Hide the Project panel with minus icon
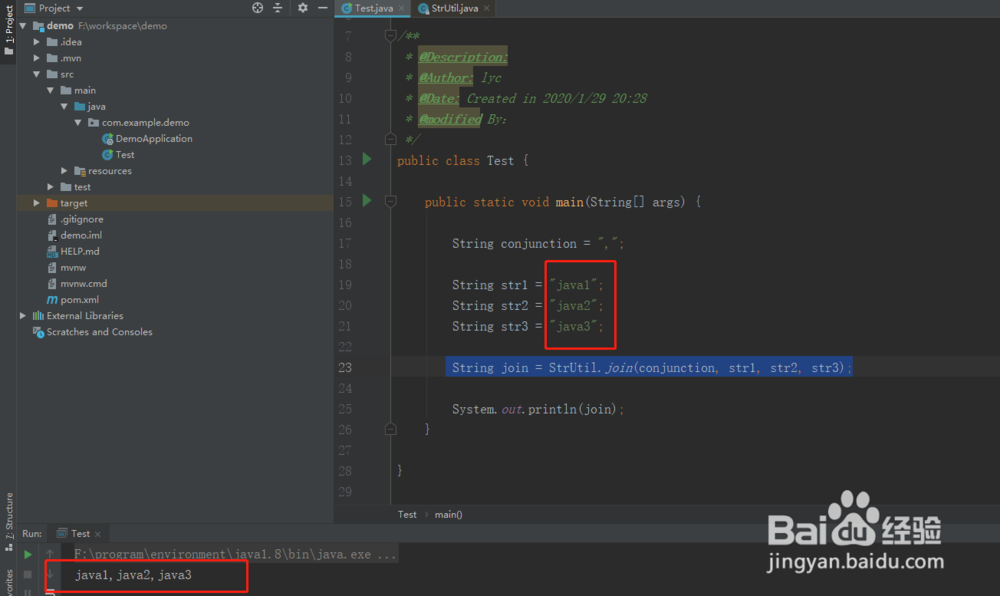The image size is (1000, 596). pyautogui.click(x=323, y=8)
